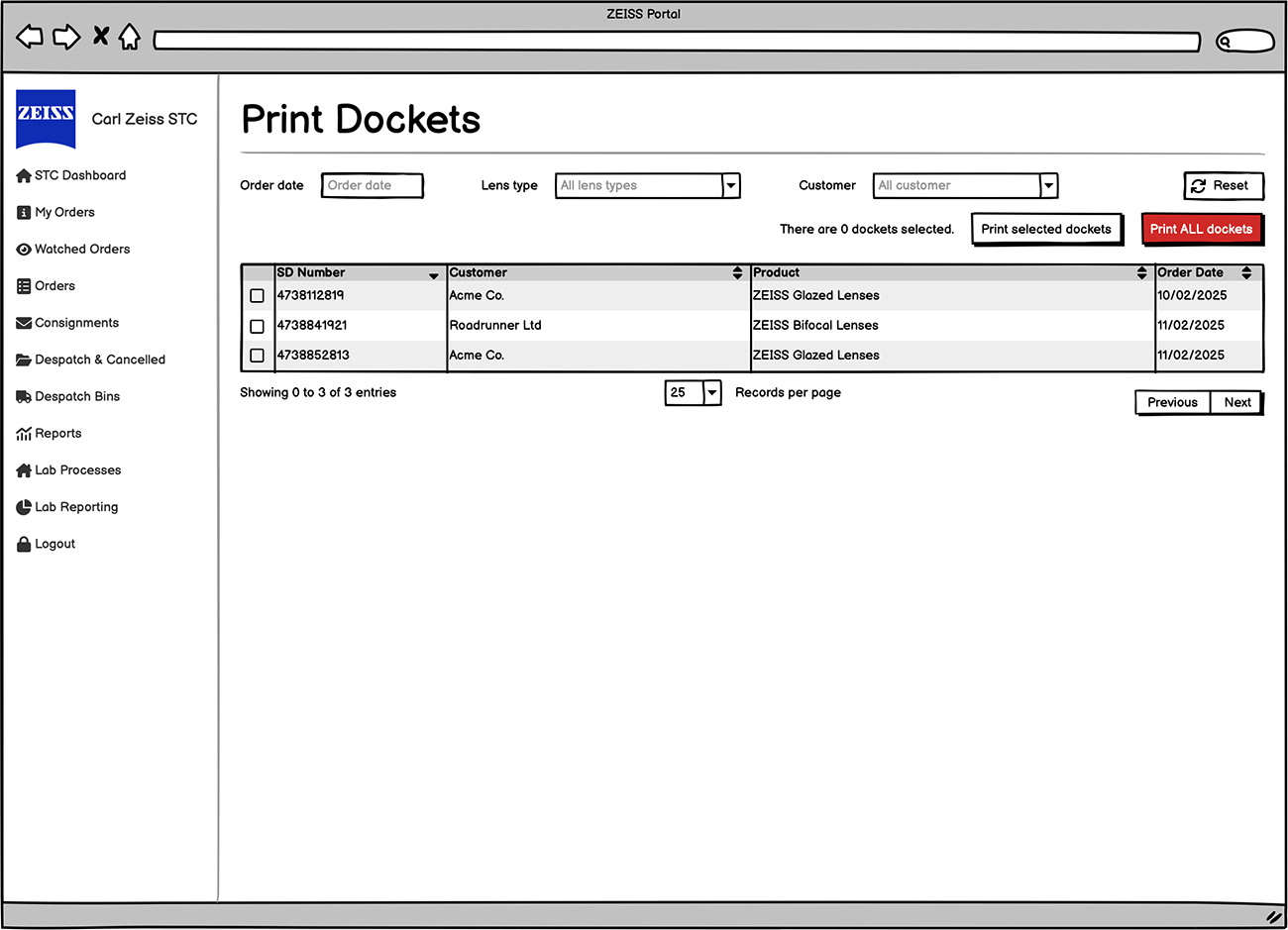Sort by SD Number column arrow
1288x930 pixels.
(x=433, y=275)
